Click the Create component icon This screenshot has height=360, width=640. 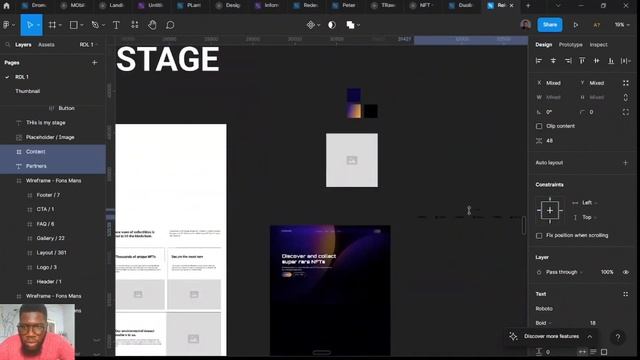click(x=311, y=25)
